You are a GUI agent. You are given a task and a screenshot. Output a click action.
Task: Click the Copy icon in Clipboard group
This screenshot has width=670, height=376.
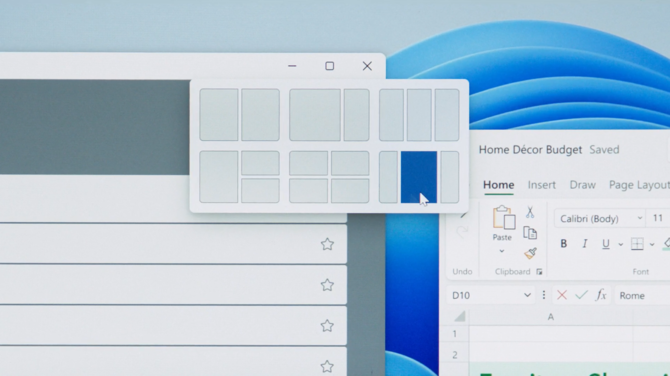click(530, 233)
